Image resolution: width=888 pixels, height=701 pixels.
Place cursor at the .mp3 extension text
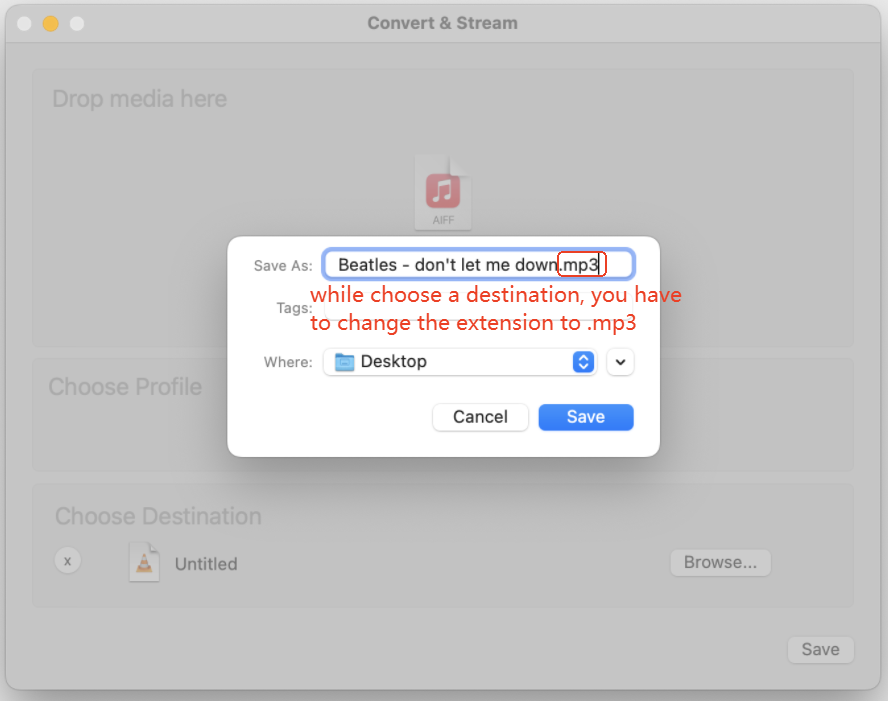tap(582, 265)
